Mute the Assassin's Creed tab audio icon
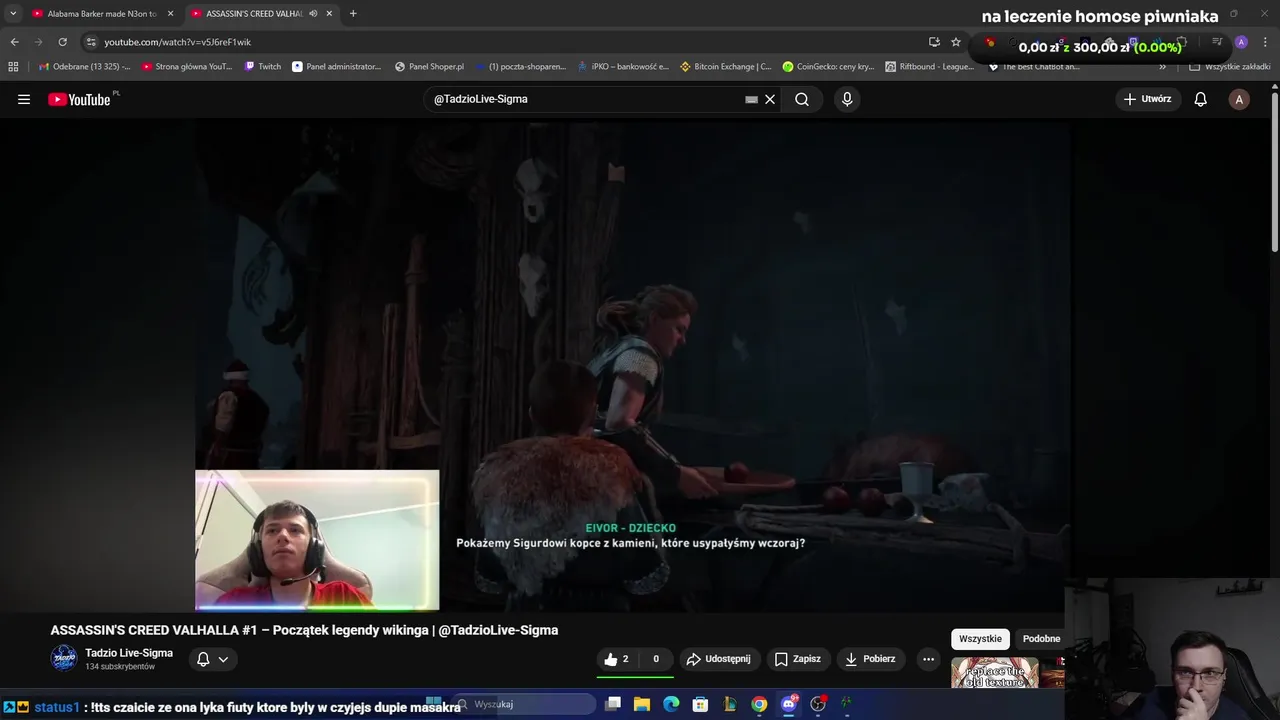 [x=313, y=14]
